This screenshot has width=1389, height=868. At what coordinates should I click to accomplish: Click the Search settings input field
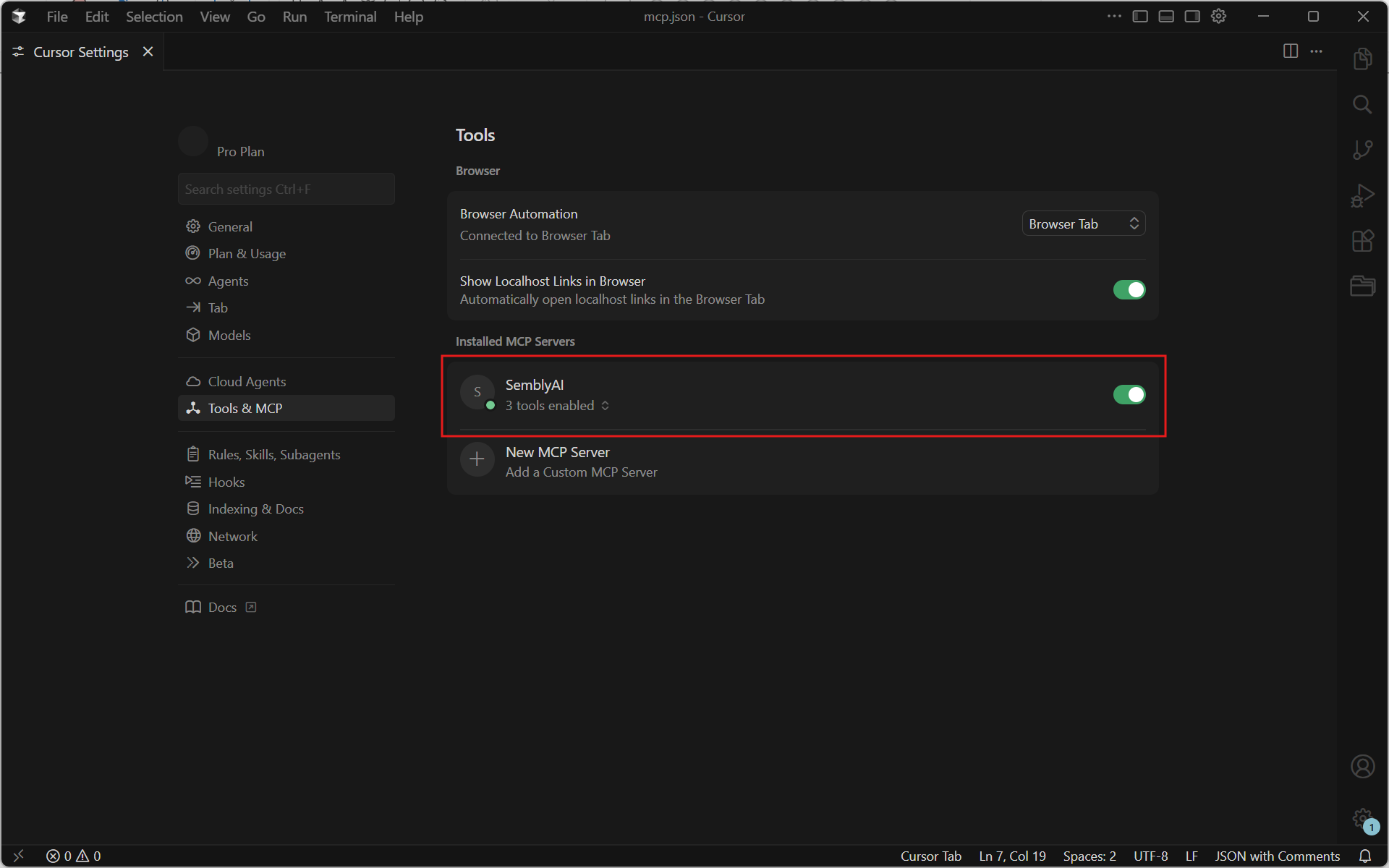coord(286,190)
